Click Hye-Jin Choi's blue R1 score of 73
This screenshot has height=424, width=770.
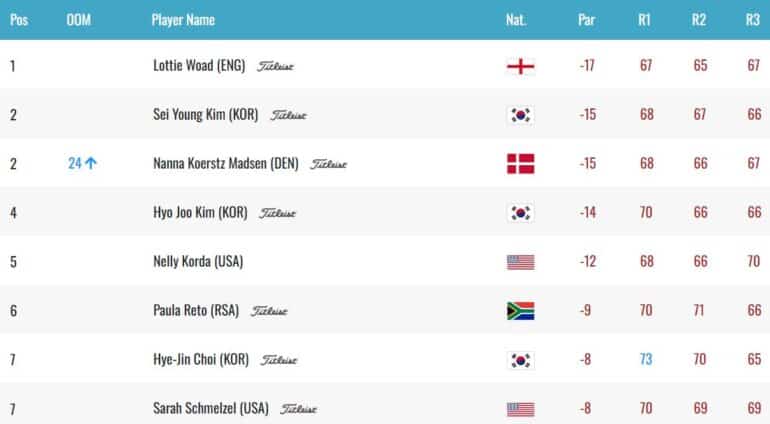(x=646, y=359)
